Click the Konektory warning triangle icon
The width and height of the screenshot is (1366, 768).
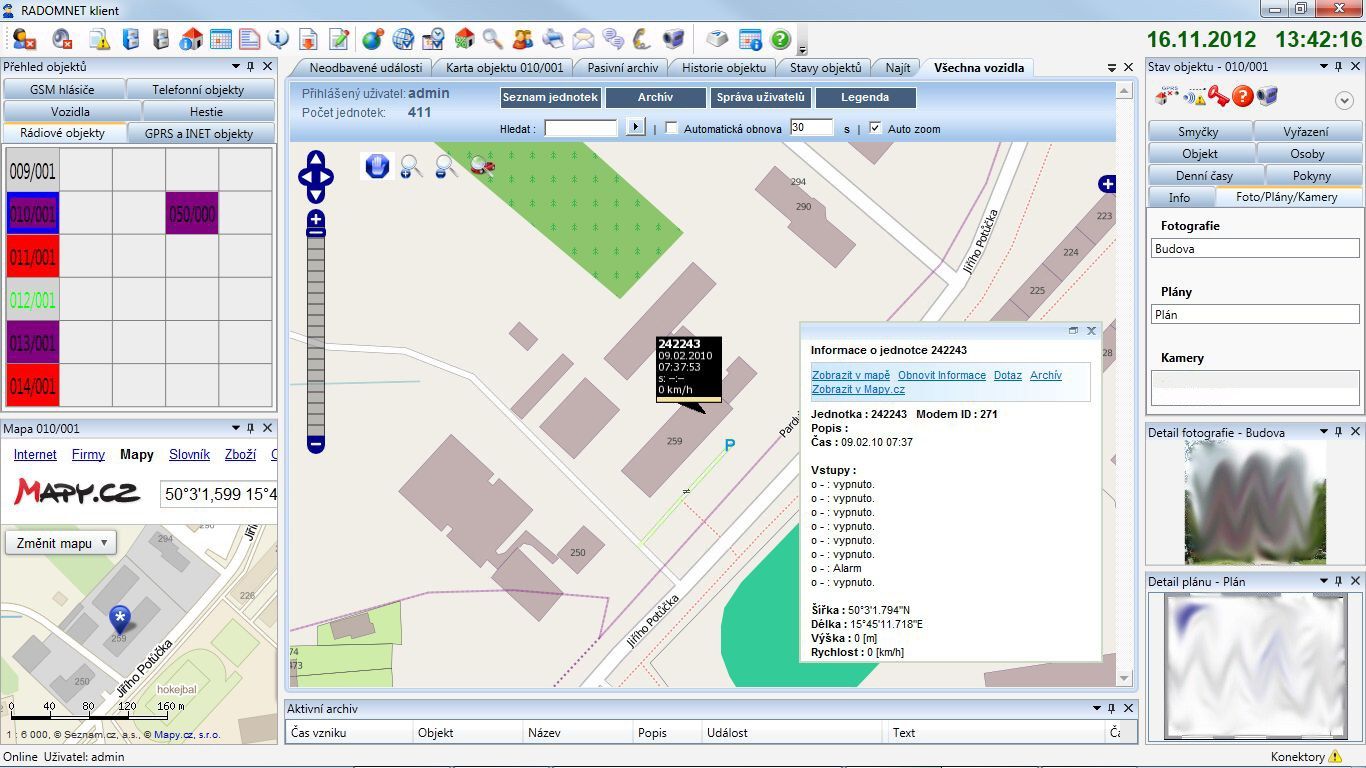click(1335, 757)
